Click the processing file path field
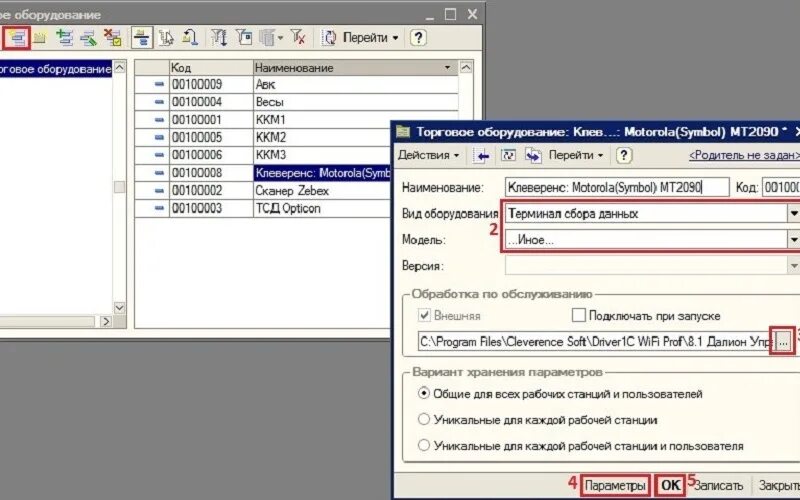The height and width of the screenshot is (500, 800). click(x=596, y=341)
